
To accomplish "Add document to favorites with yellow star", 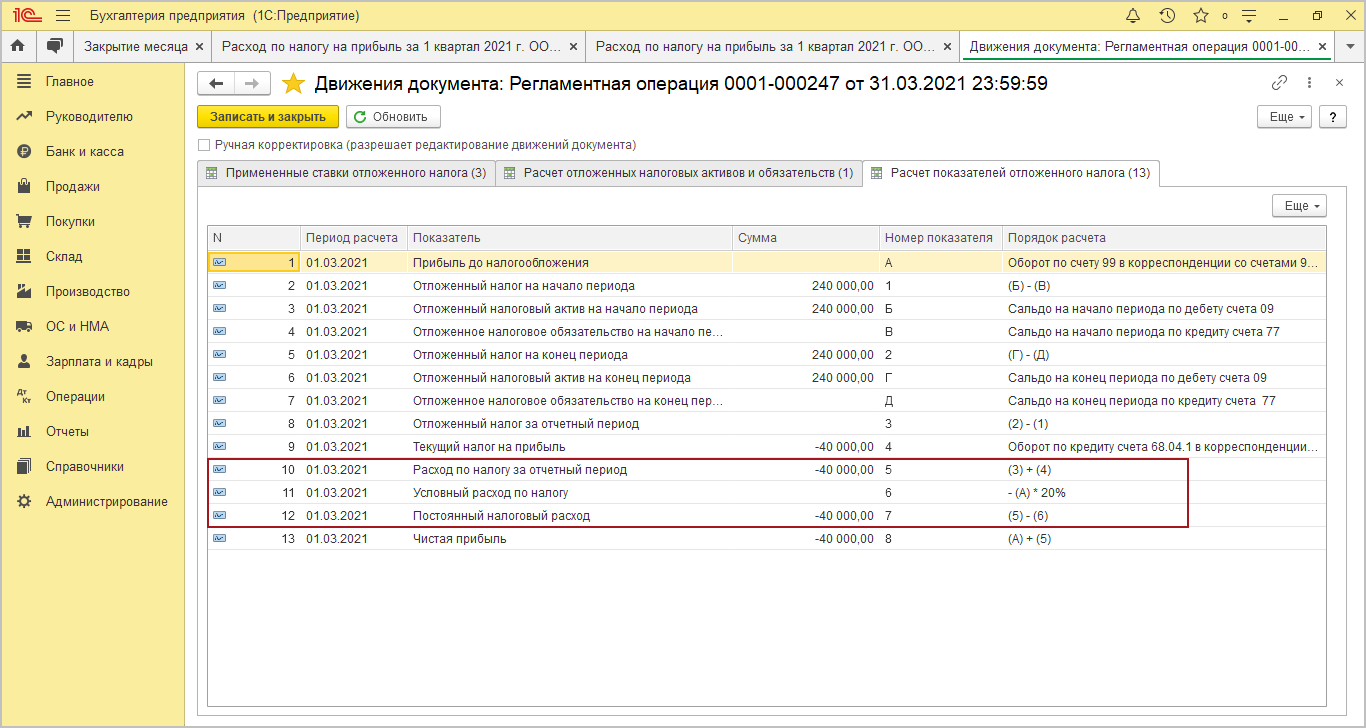I will [x=293, y=84].
